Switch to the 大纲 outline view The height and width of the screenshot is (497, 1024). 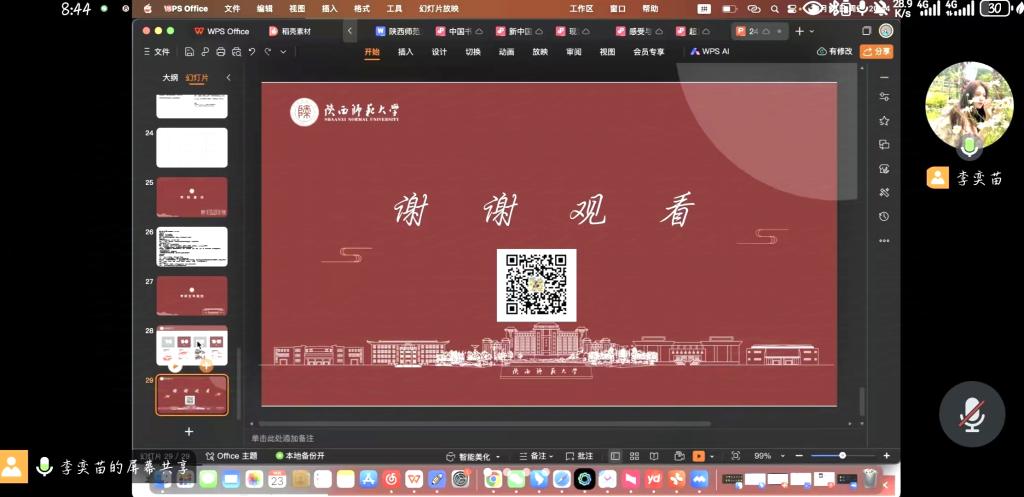point(170,78)
